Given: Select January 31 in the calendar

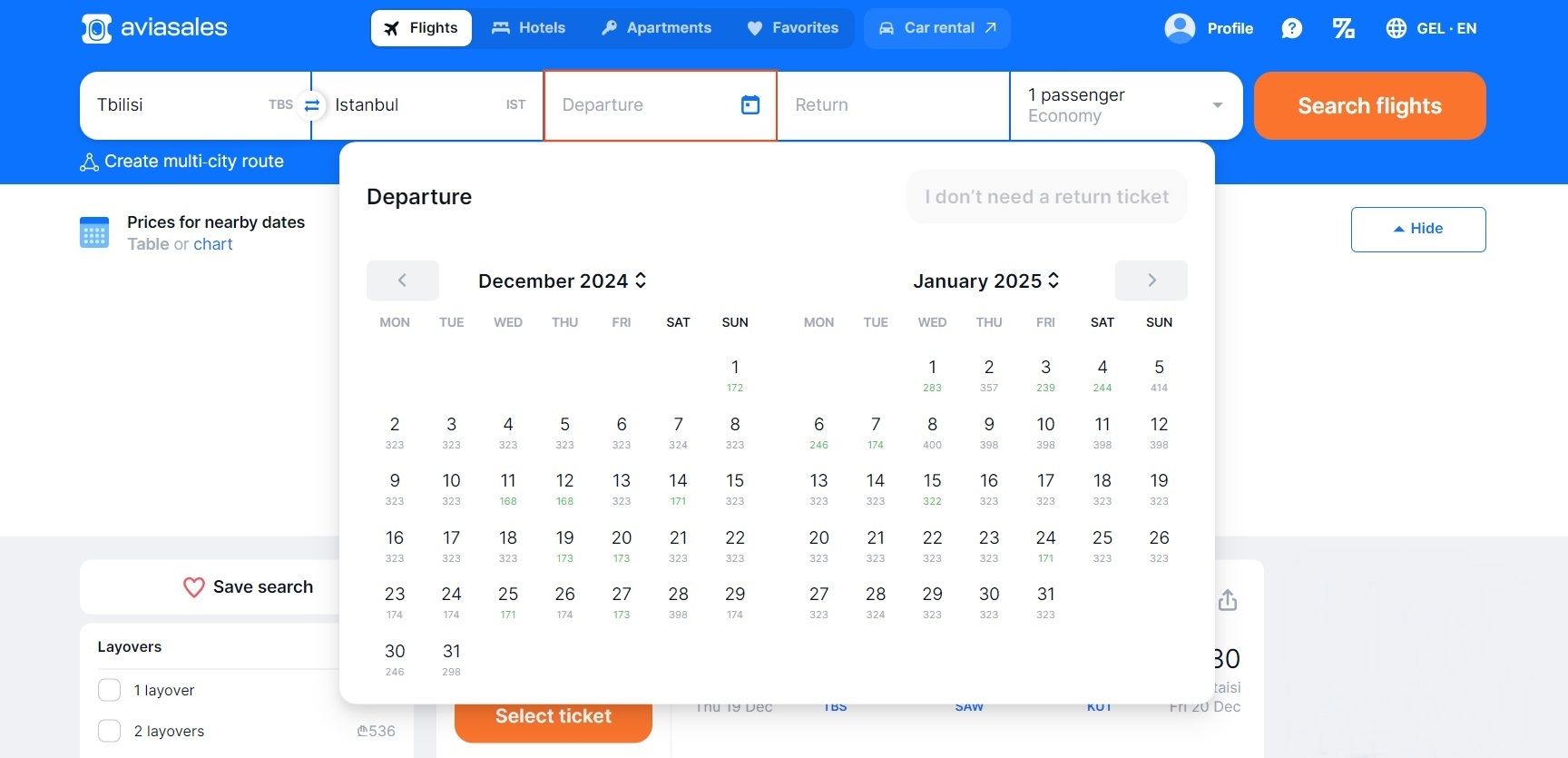Looking at the screenshot, I should [1045, 602].
